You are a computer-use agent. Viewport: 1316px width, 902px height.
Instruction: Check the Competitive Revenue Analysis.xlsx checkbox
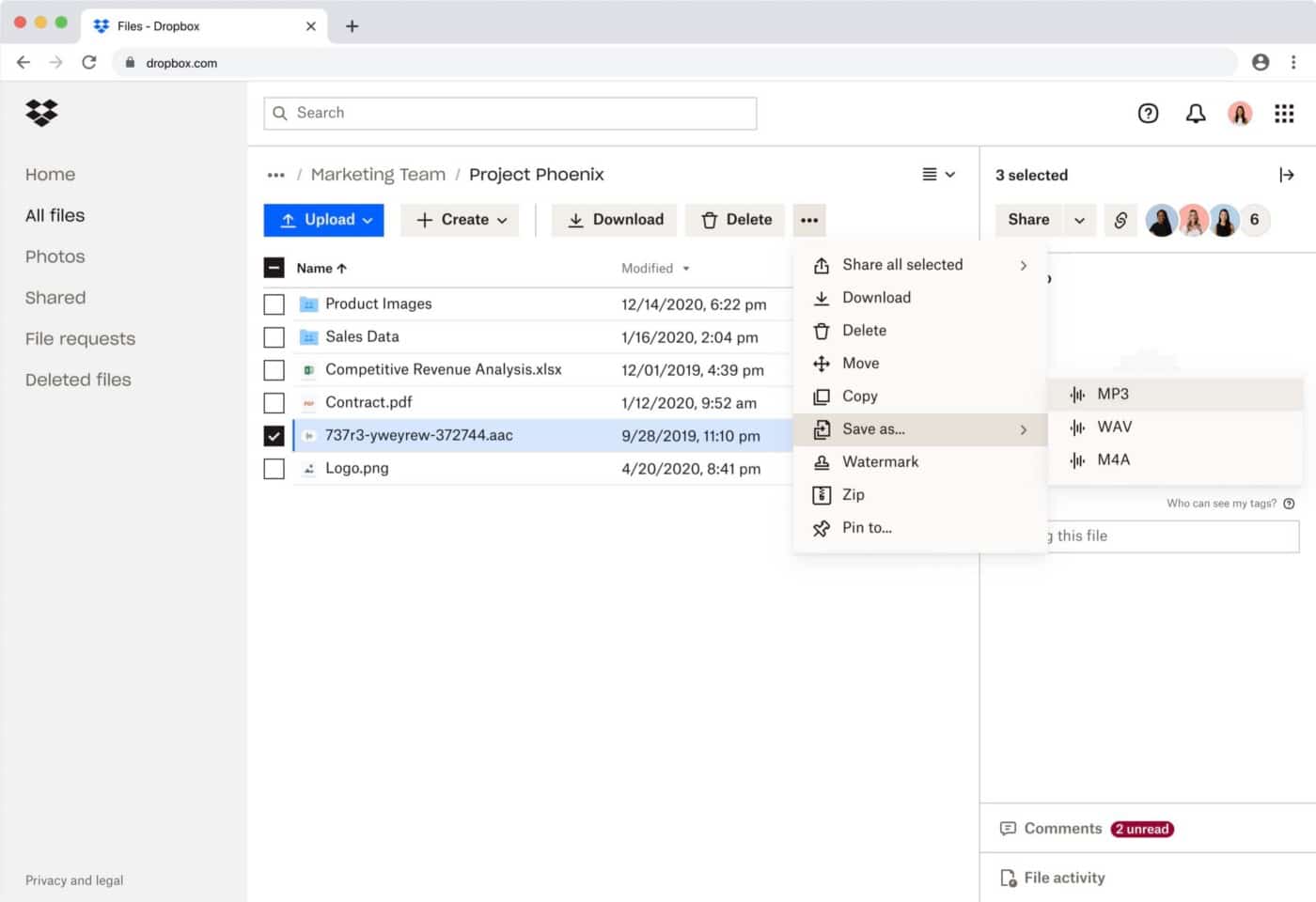pos(274,370)
